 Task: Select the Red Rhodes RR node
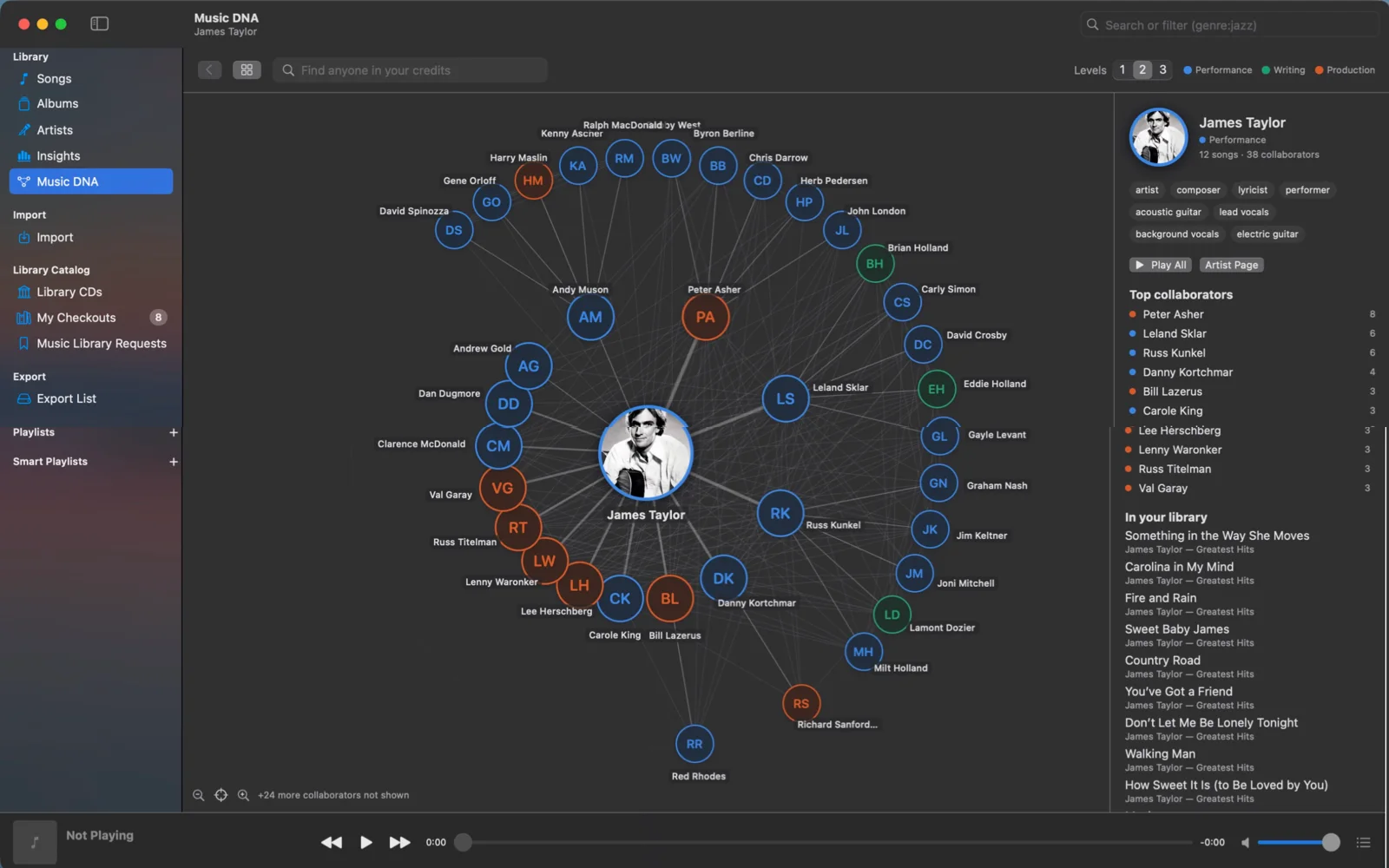pyautogui.click(x=694, y=744)
